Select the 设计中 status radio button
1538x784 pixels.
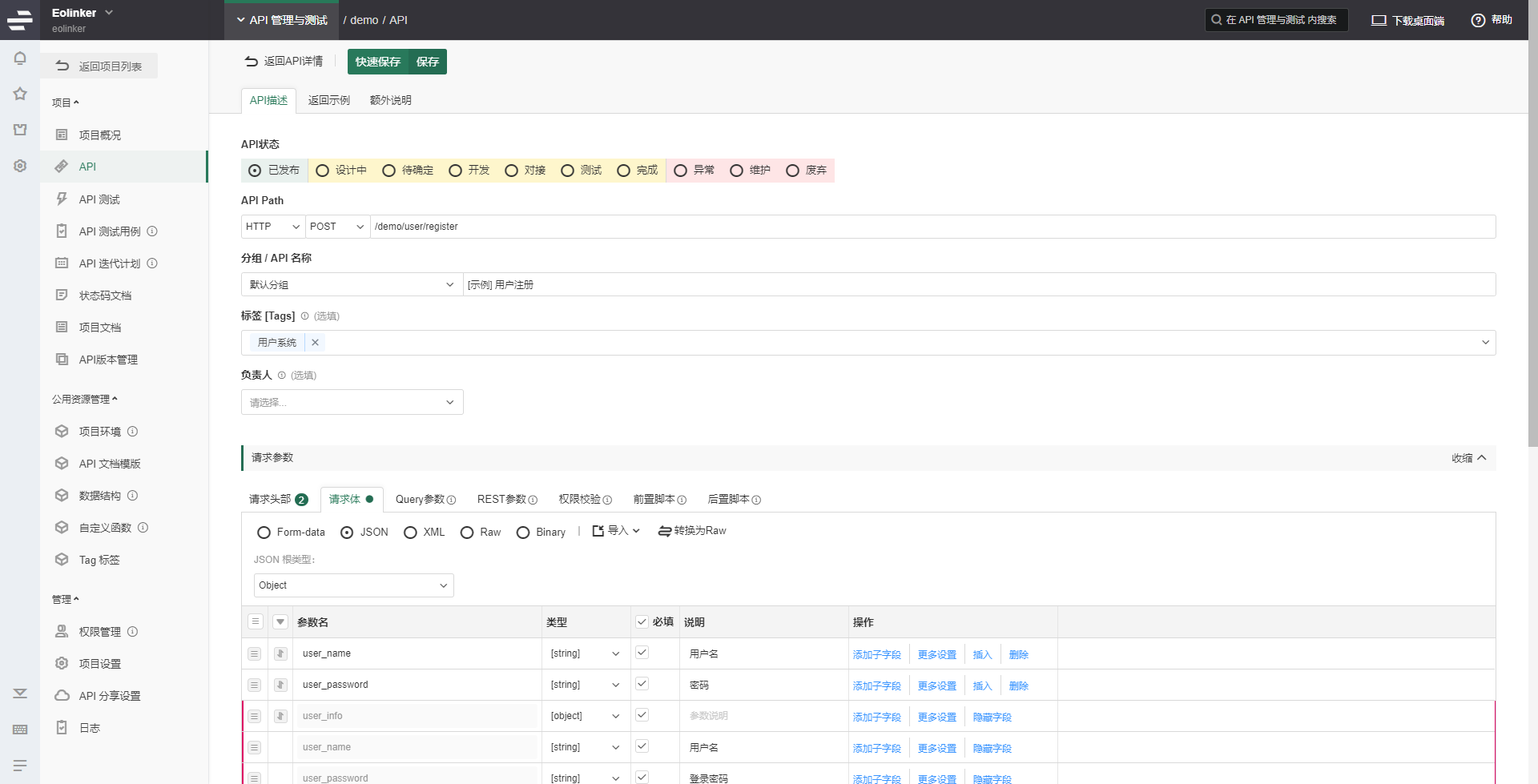pos(323,171)
